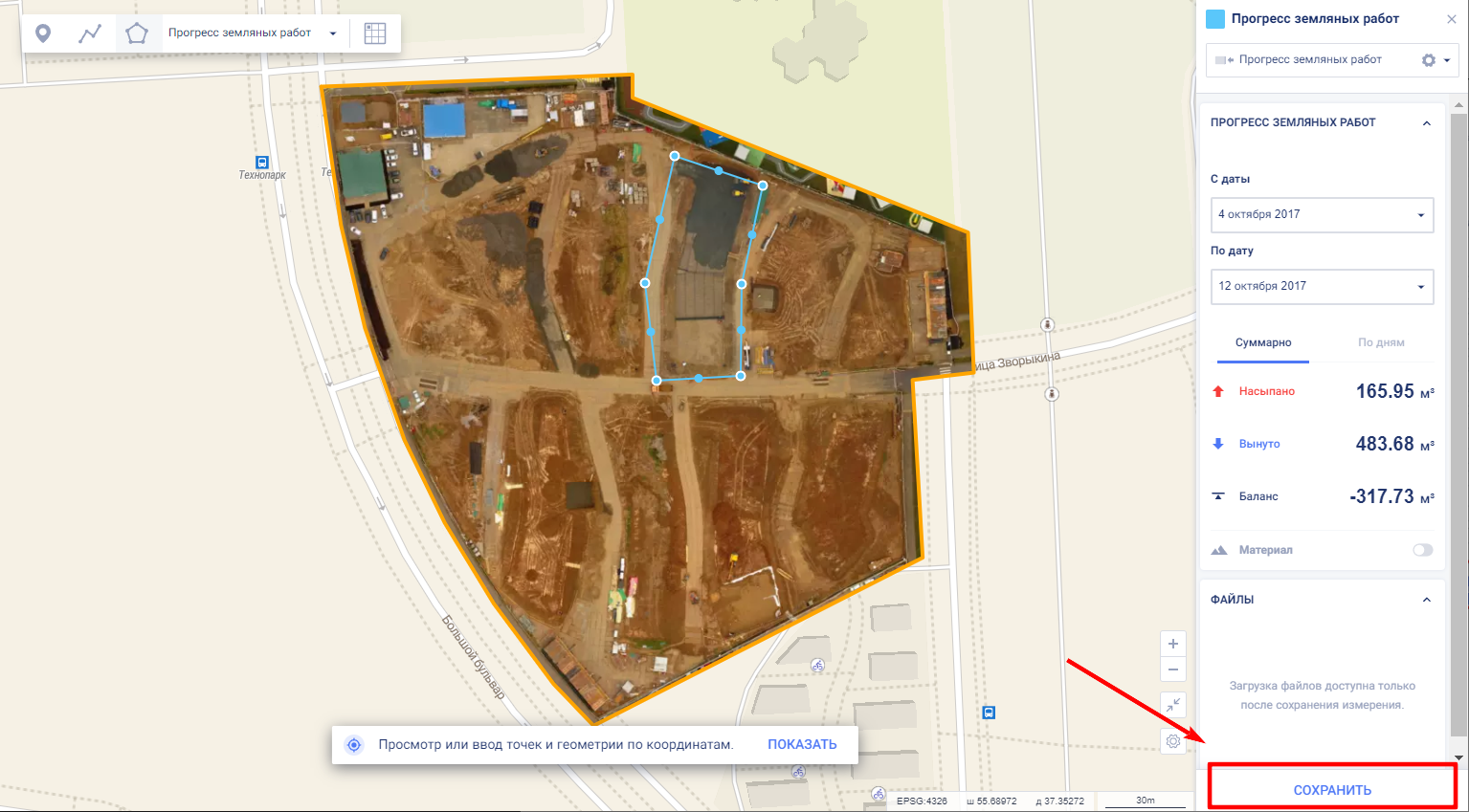The width and height of the screenshot is (1469, 812).
Task: Toggle the Материал switch
Action: coord(1423,550)
